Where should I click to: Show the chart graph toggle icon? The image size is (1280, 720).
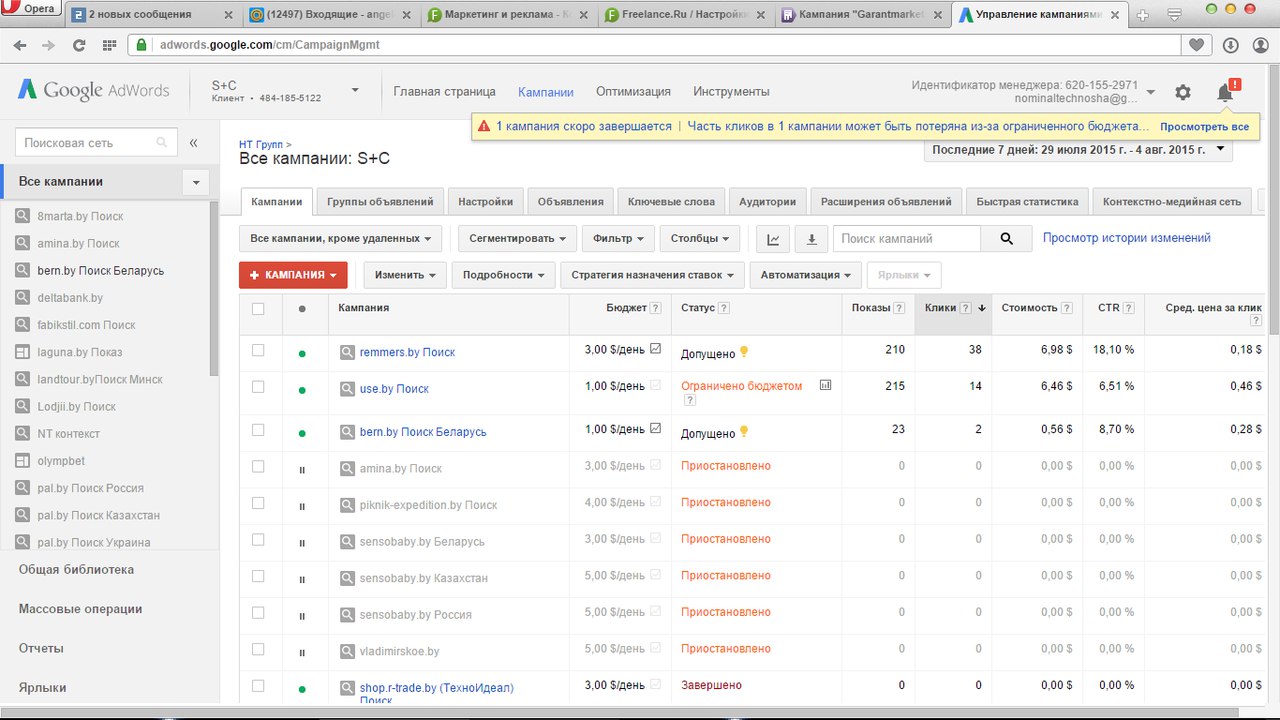pos(774,239)
